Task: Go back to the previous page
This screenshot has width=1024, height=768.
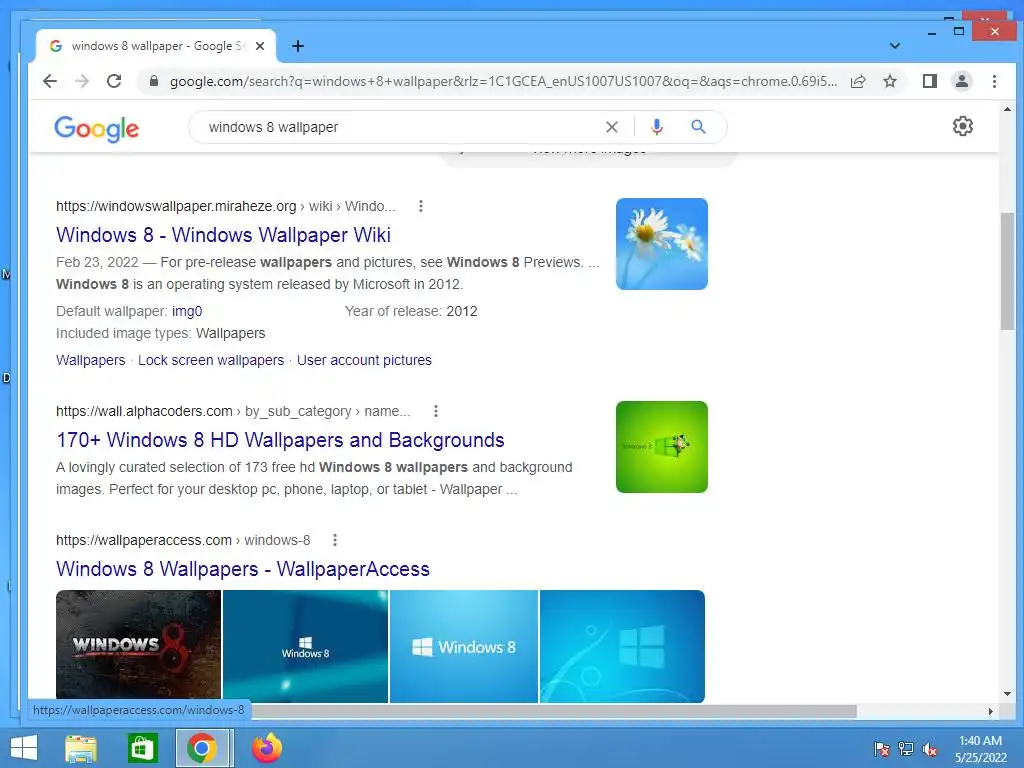Action: pyautogui.click(x=50, y=81)
